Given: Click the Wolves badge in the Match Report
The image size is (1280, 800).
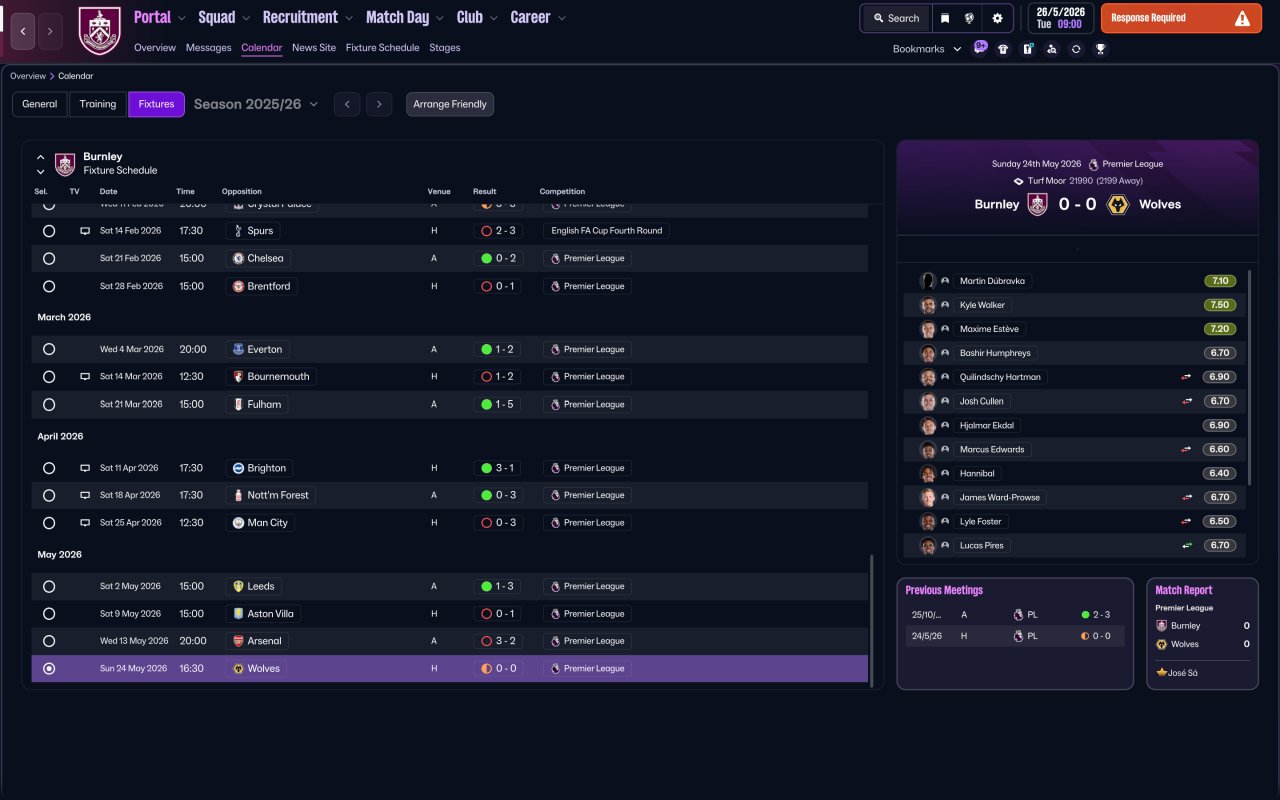Looking at the screenshot, I should click(1162, 644).
